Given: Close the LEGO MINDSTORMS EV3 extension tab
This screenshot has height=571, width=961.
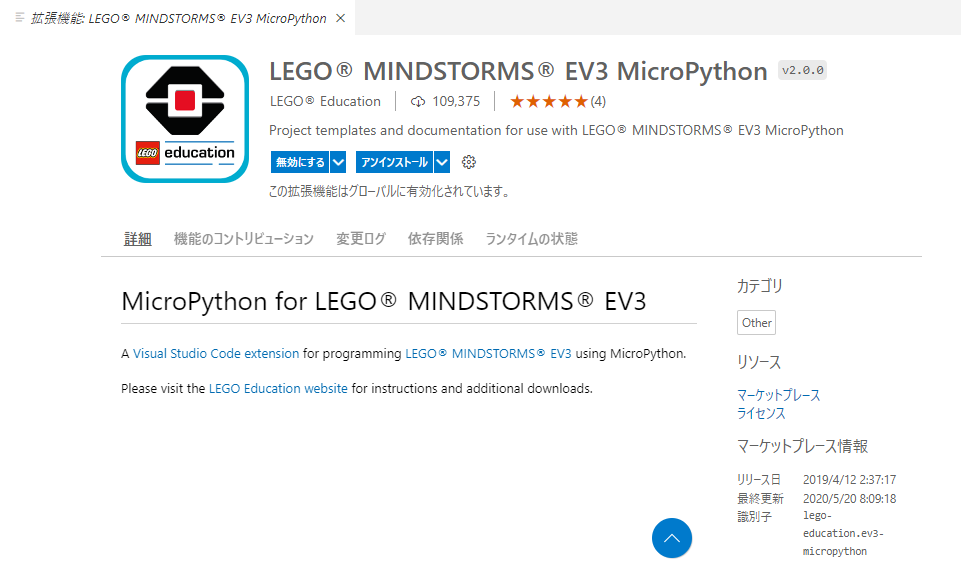Looking at the screenshot, I should 341,18.
